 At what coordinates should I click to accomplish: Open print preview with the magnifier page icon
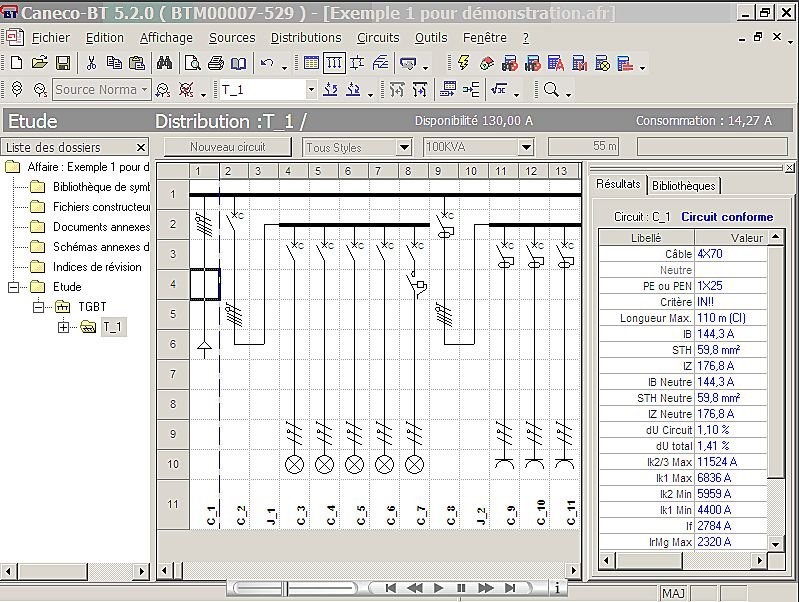click(193, 63)
